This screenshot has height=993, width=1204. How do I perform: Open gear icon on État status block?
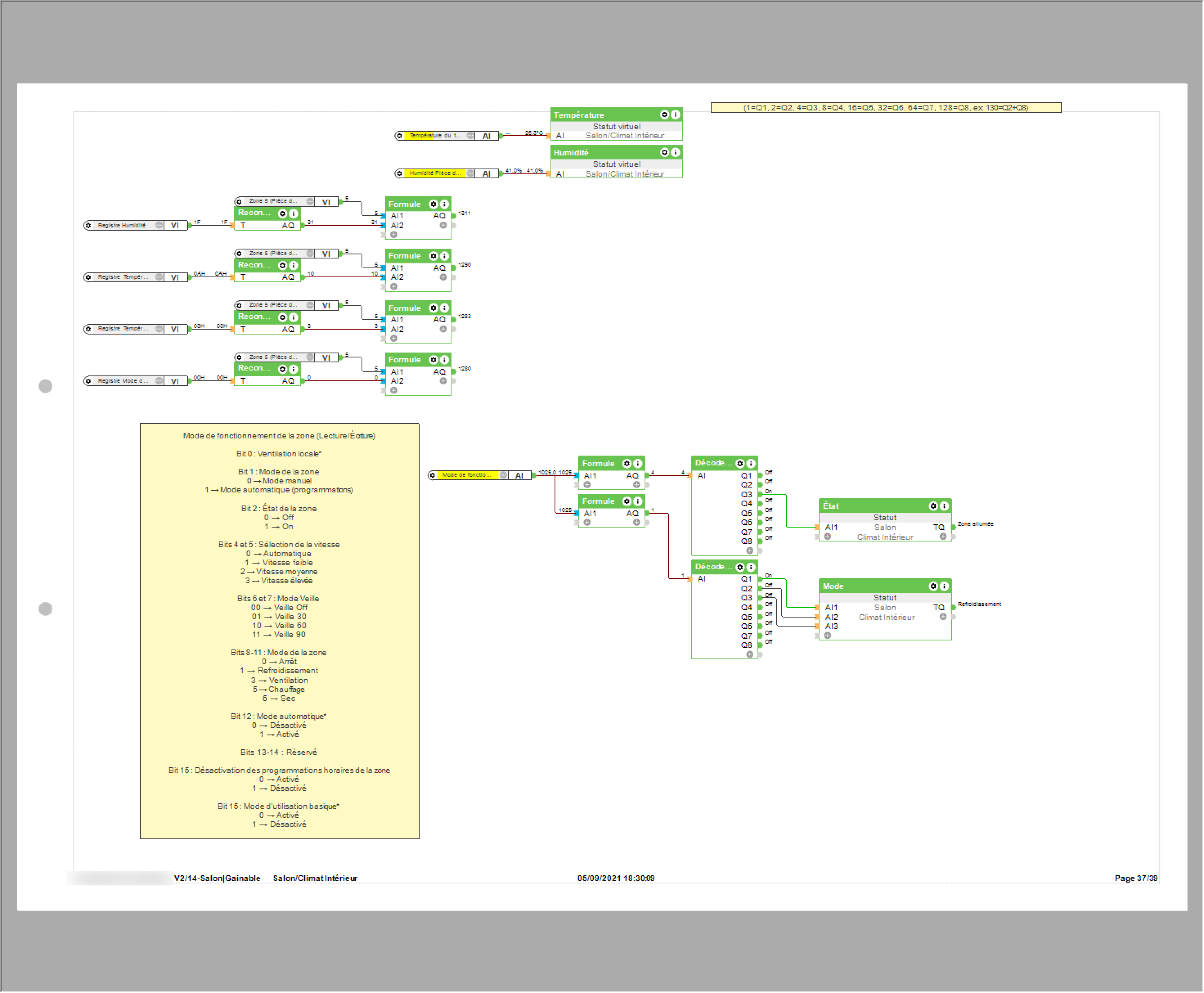click(933, 505)
